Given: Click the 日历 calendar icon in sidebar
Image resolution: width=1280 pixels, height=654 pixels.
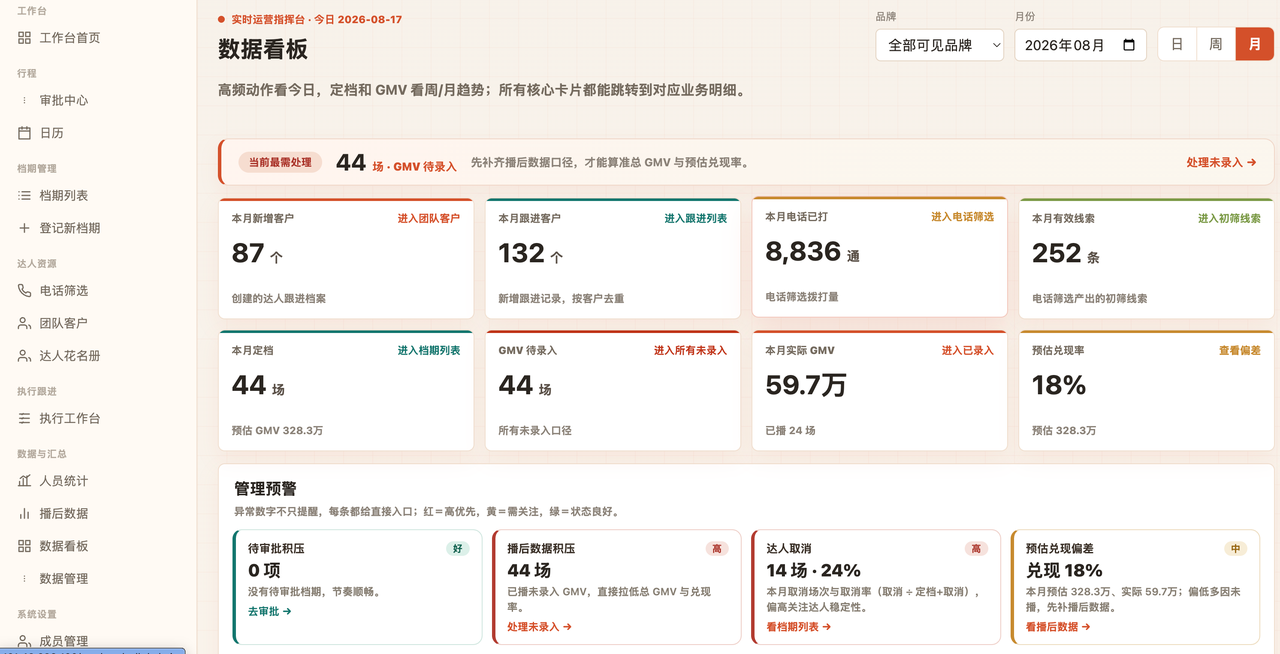Looking at the screenshot, I should pos(24,133).
